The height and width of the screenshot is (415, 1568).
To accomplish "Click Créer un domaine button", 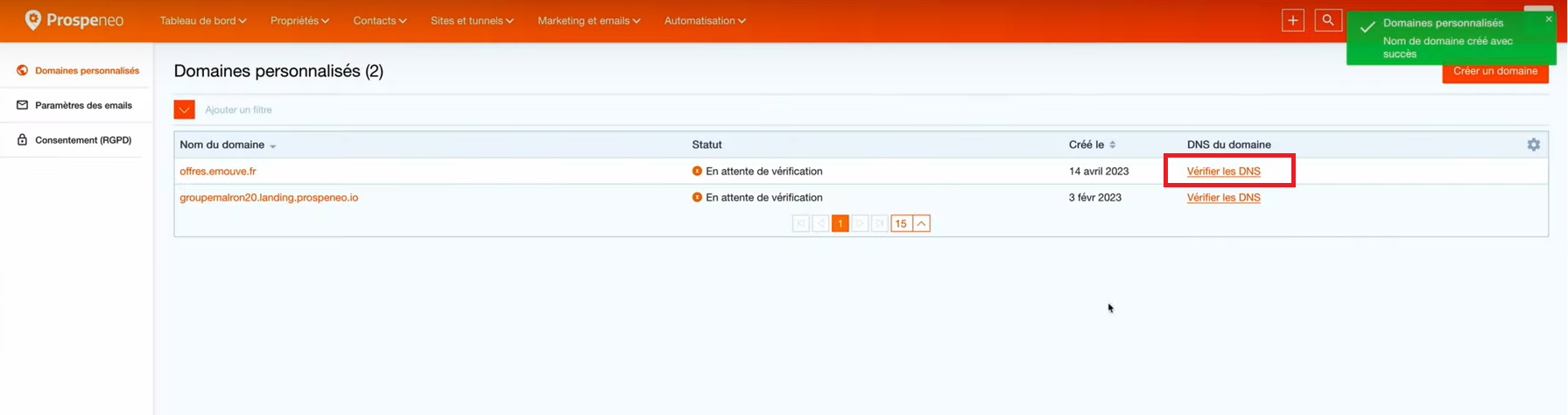I will (x=1494, y=71).
